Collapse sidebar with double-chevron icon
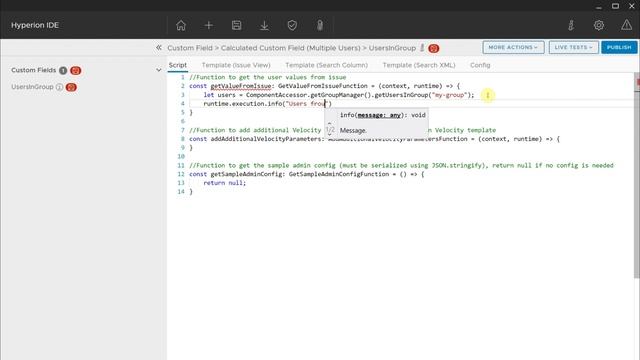Viewport: 640px width, 360px height. coord(159,48)
